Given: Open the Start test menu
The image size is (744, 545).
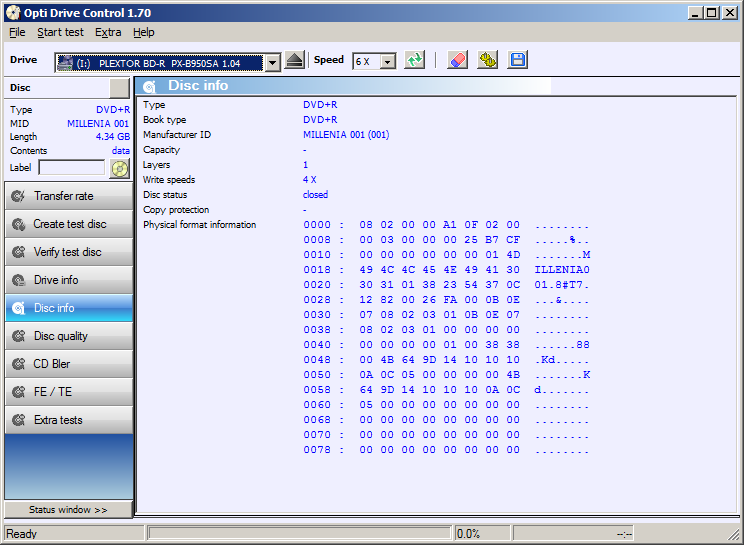Looking at the screenshot, I should coord(60,32).
